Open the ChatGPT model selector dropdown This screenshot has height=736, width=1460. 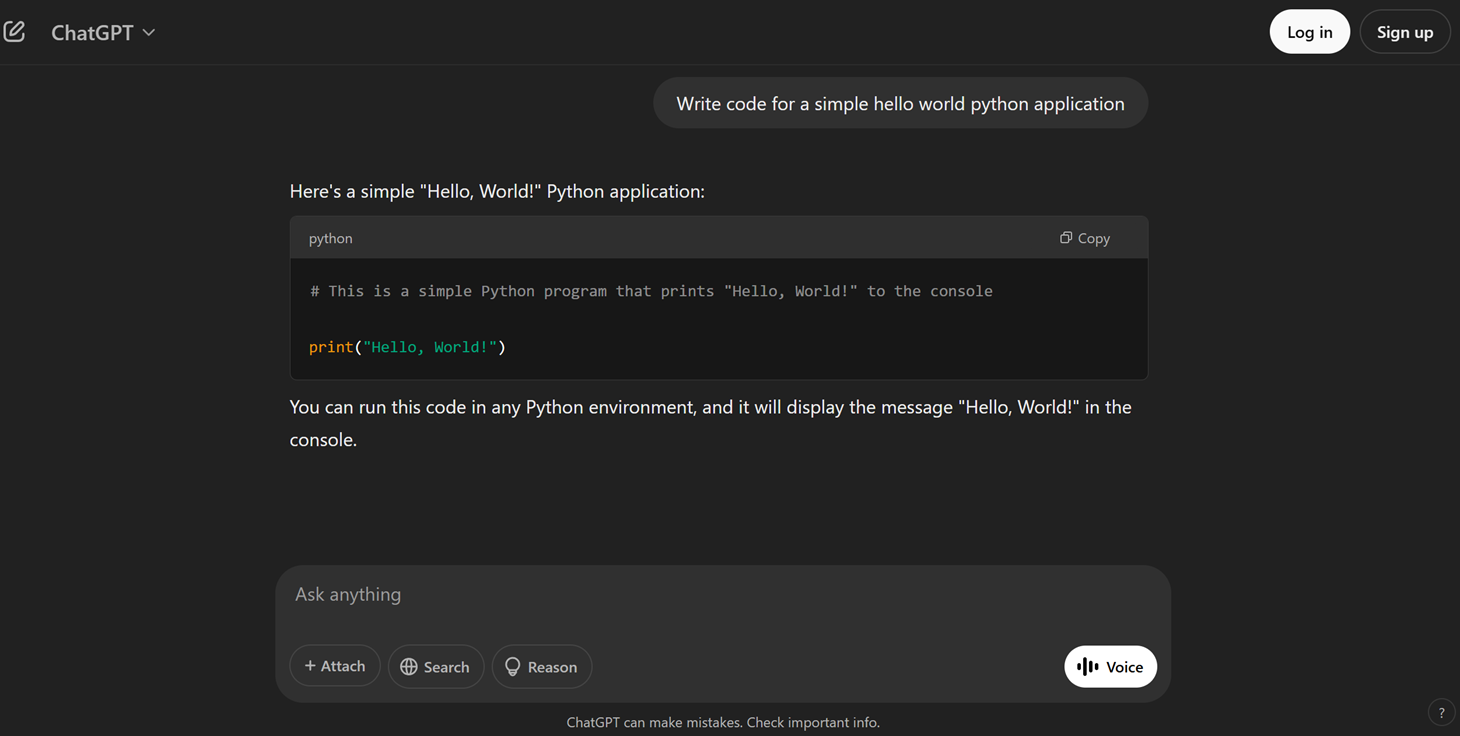coord(104,31)
